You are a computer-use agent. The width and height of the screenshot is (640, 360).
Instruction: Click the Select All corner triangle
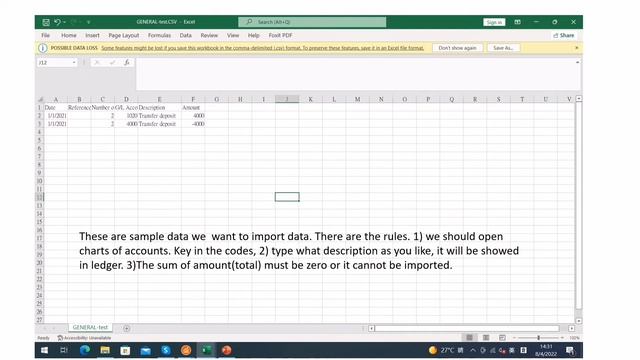click(40, 99)
